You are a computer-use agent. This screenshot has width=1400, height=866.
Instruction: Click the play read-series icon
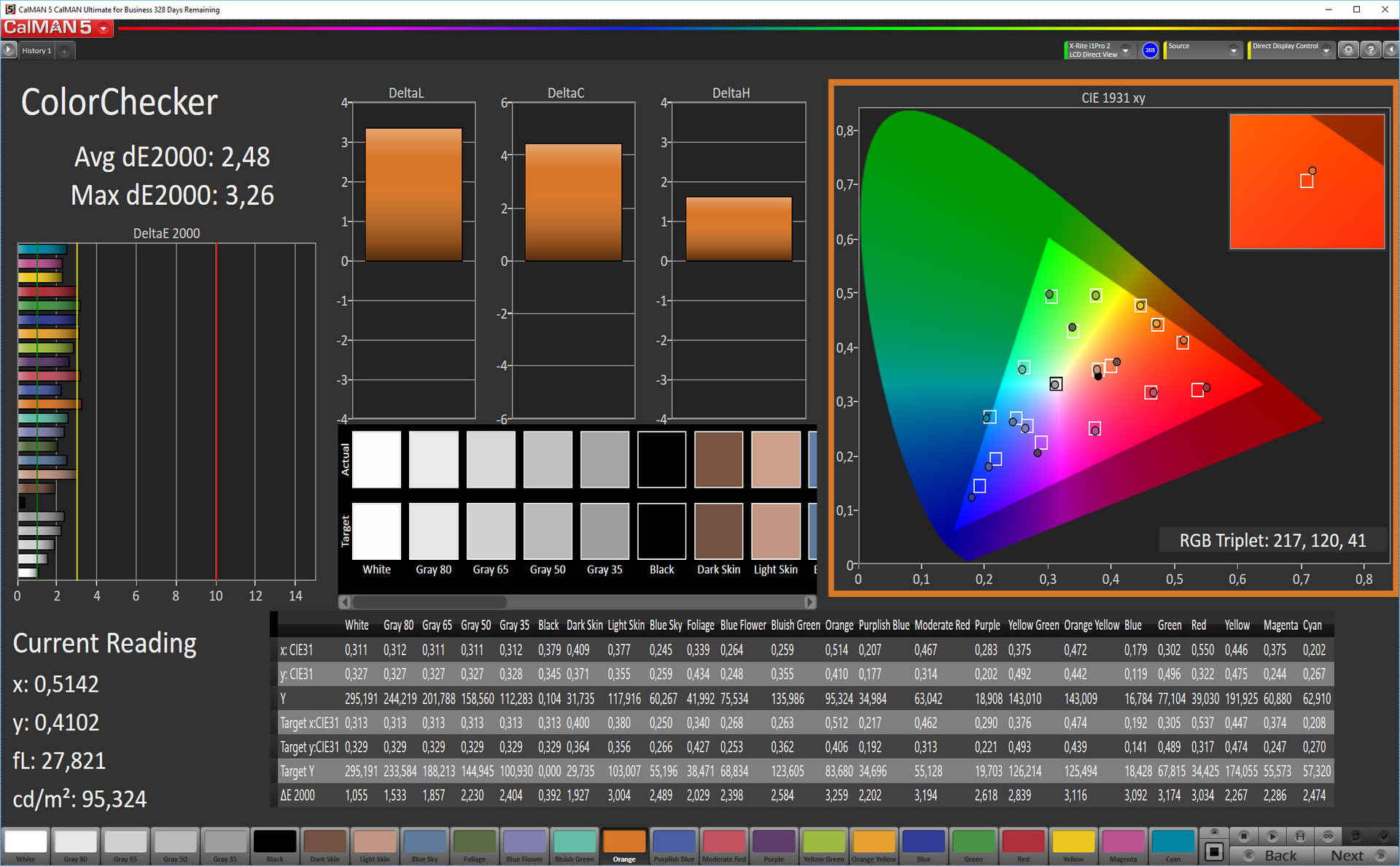coord(1272,836)
